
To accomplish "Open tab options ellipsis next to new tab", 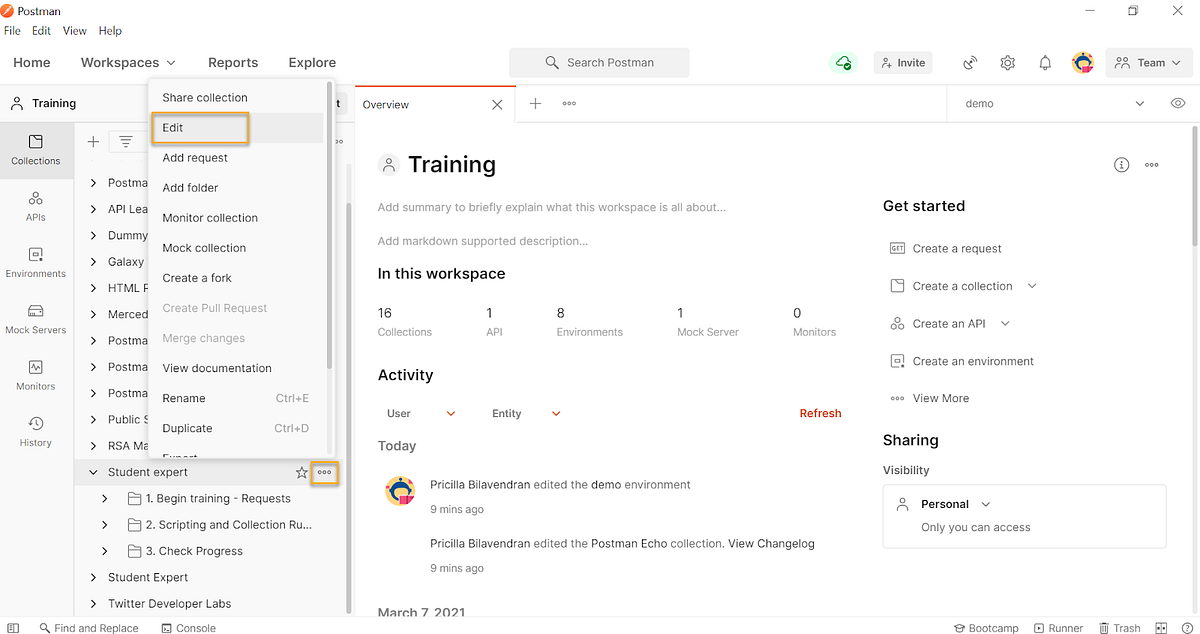I will tap(569, 103).
